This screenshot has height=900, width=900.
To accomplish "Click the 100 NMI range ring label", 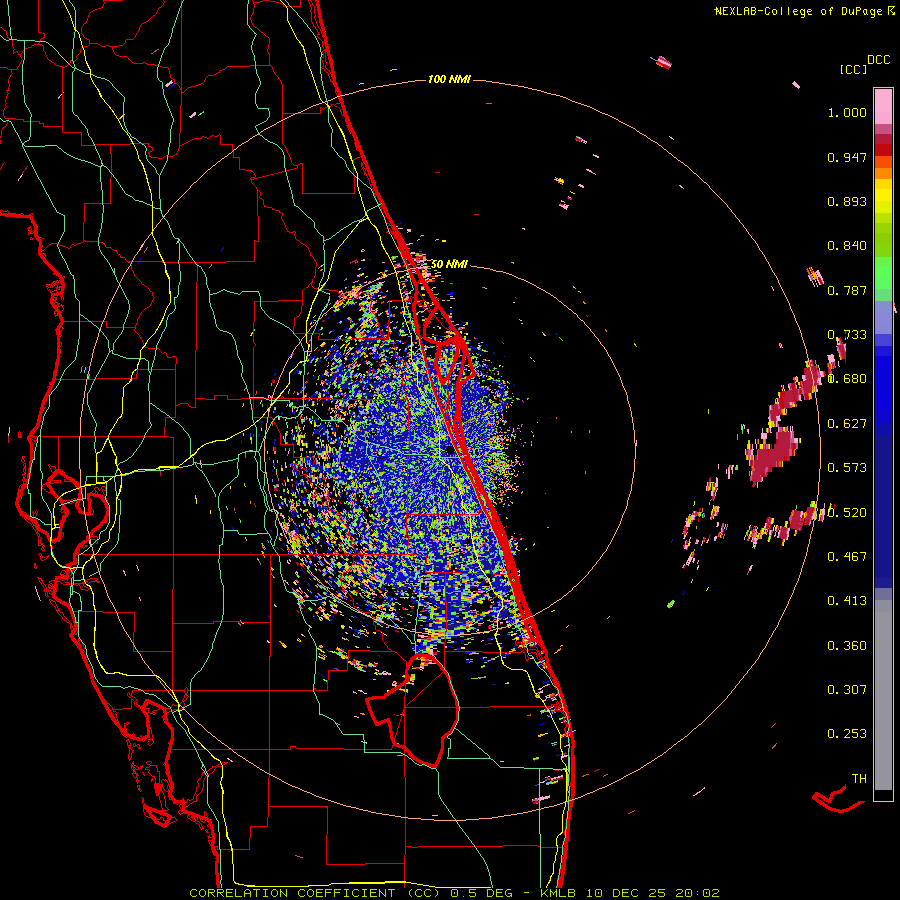I will coord(449,79).
